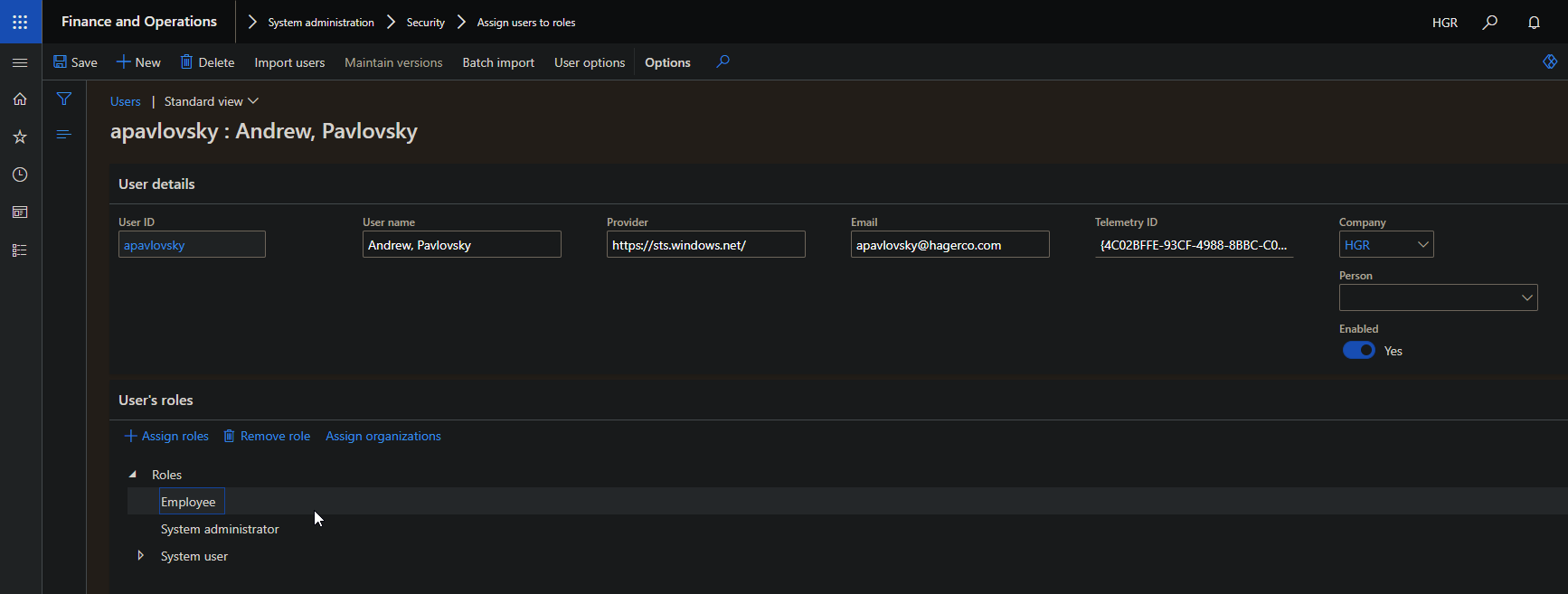1568x594 pixels.
Task: Click the global search magnifier icon
Action: 1490,22
